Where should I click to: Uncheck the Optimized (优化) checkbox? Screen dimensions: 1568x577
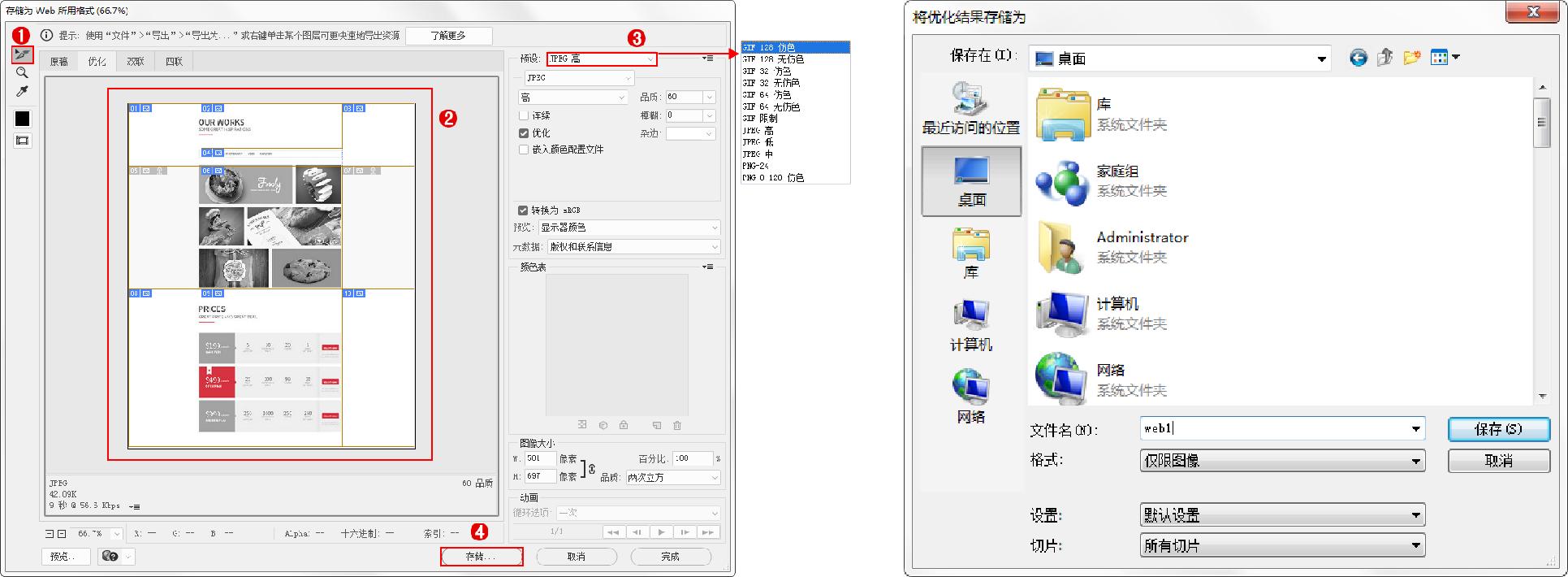pyautogui.click(x=524, y=132)
